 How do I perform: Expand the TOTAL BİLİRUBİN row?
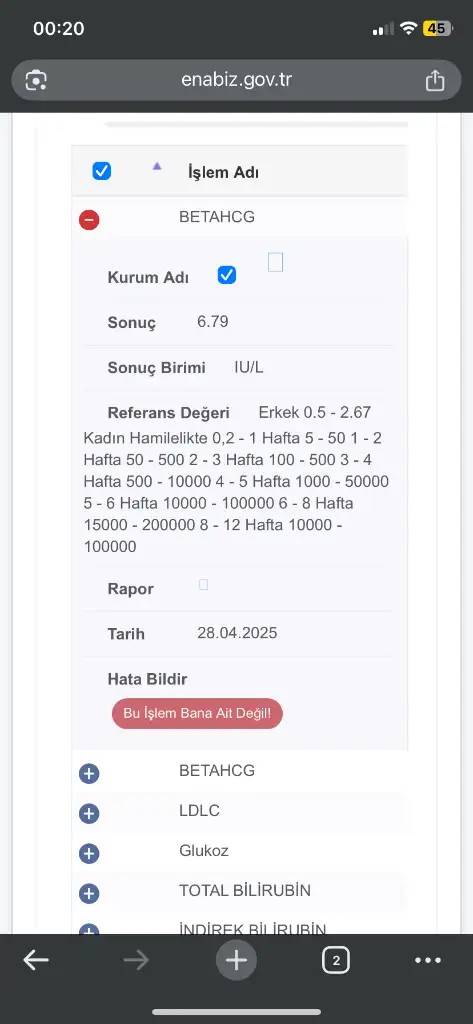coord(89,893)
